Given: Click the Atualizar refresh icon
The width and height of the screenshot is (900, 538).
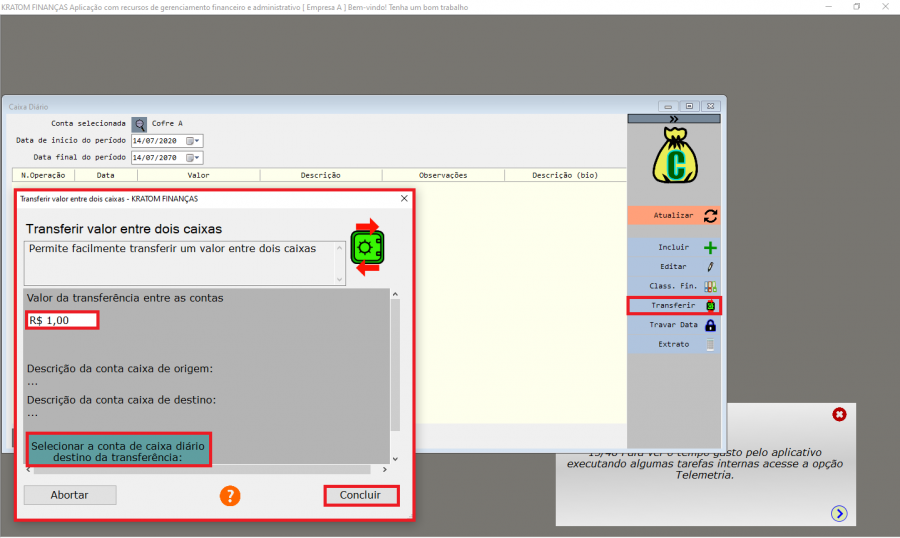Looking at the screenshot, I should point(711,215).
